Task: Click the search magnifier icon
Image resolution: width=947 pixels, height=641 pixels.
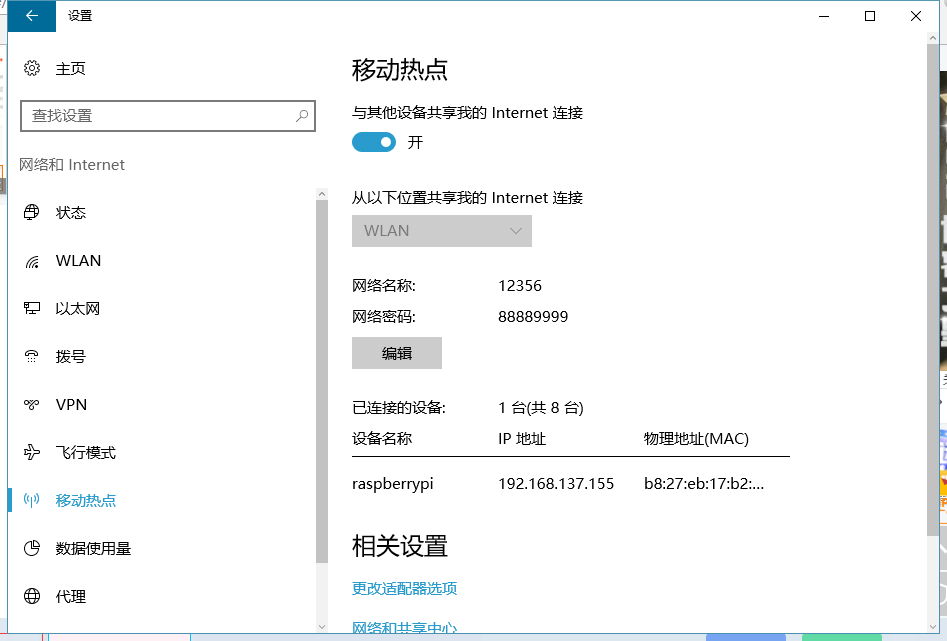Action: pyautogui.click(x=302, y=115)
